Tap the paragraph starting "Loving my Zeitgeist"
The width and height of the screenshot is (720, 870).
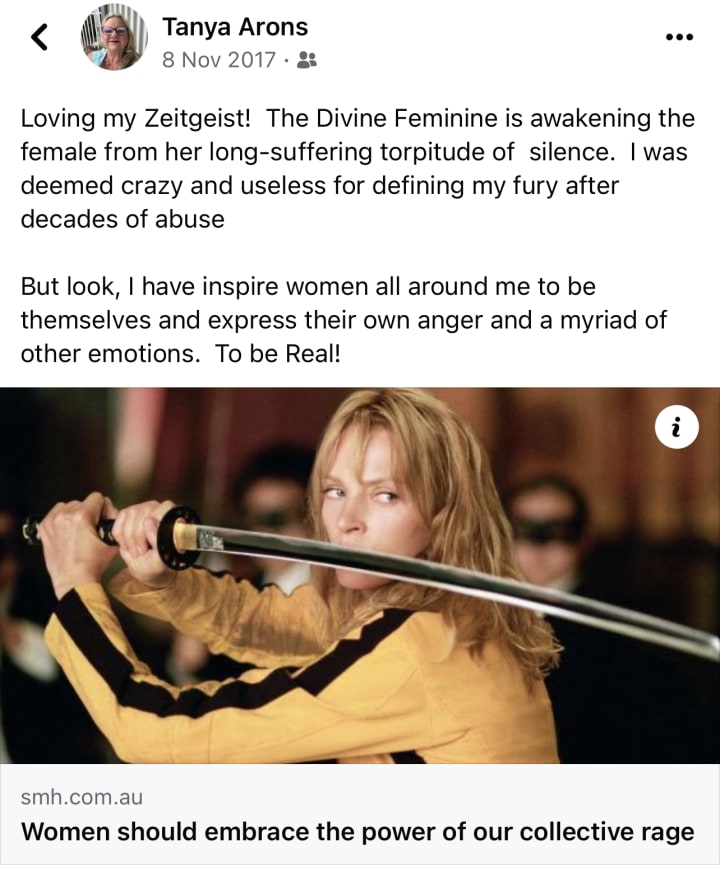[x=357, y=169]
